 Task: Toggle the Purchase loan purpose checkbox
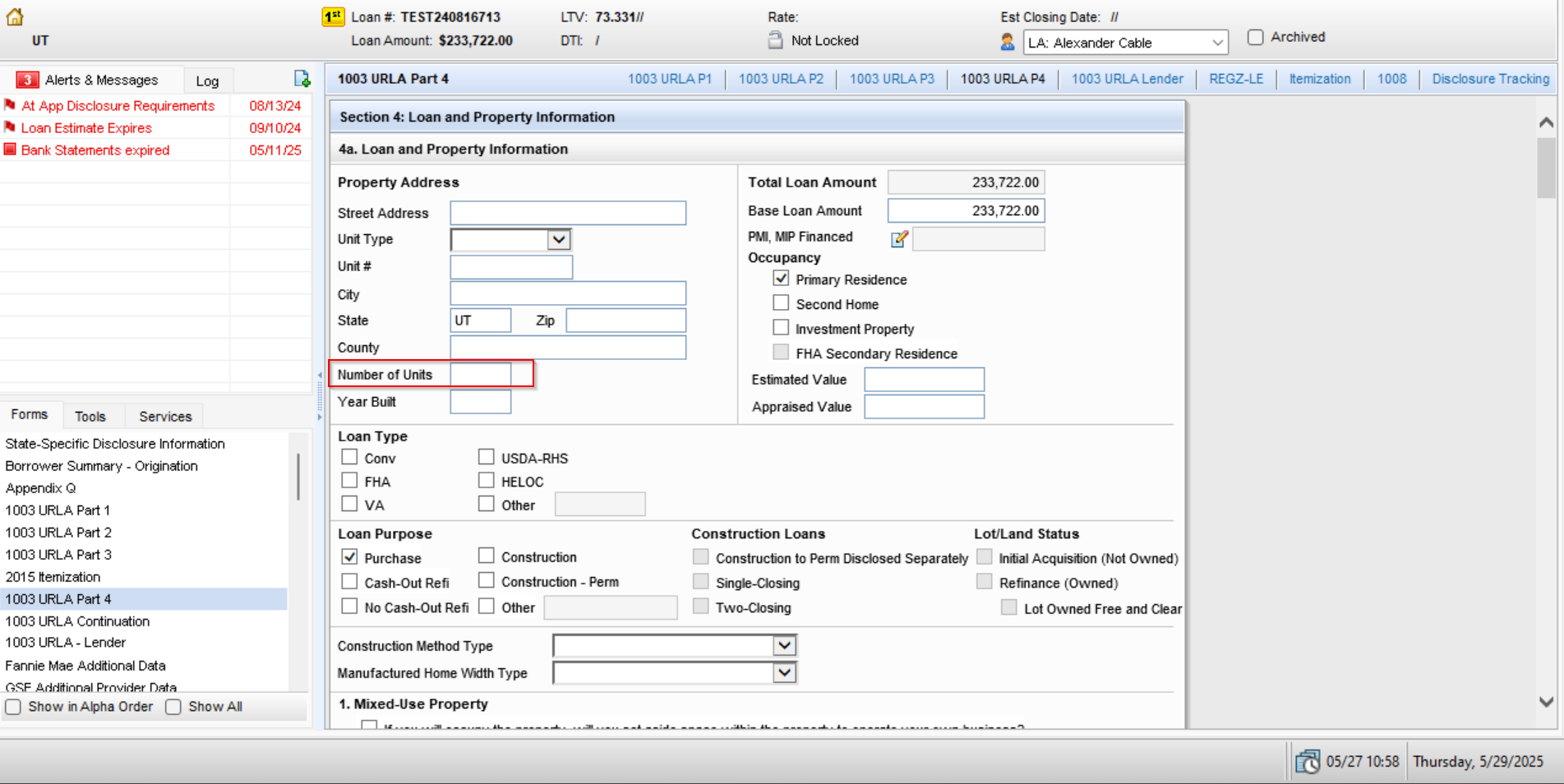click(349, 557)
